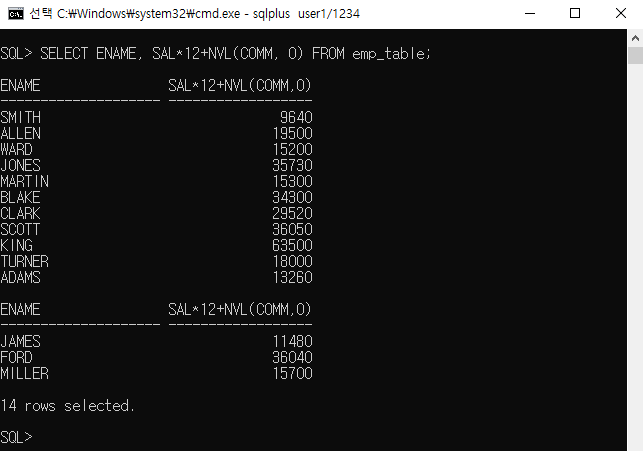Screen dimensions: 643x451
Task: Click the name KING
Action: 16,246
